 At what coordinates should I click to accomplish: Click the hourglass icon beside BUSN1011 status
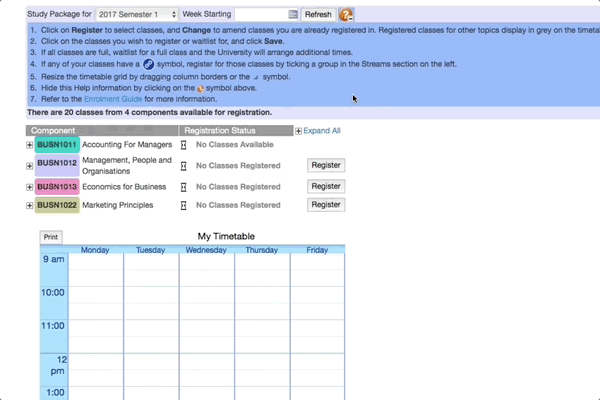point(184,145)
